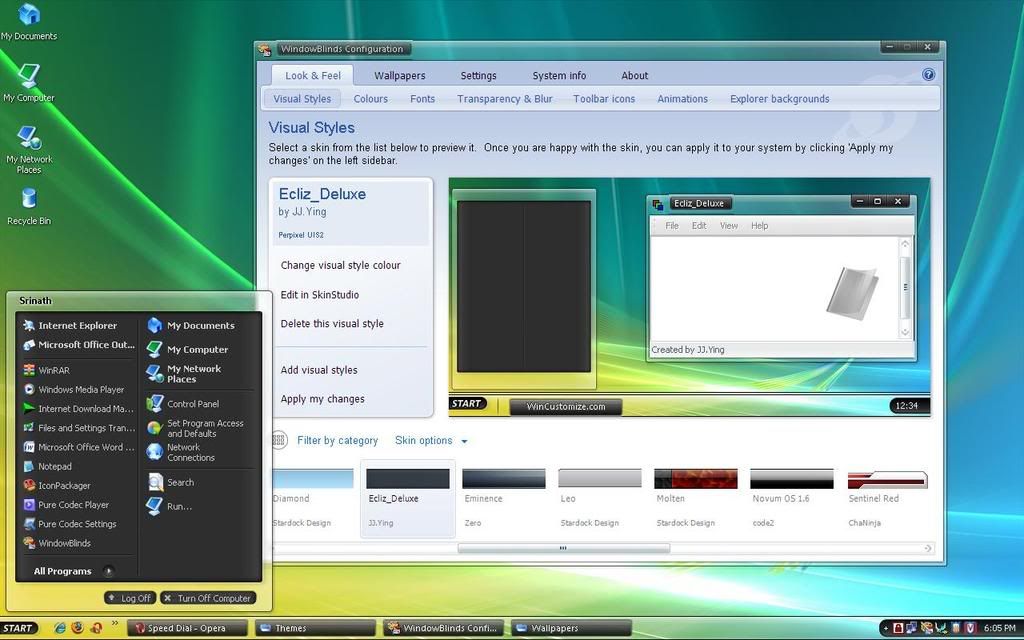Click the Internet Explorer quick launch icon

tap(60, 628)
